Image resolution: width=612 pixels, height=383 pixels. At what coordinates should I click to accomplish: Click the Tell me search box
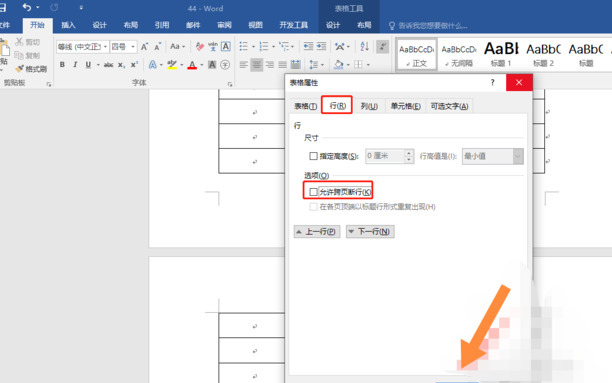coord(429,26)
